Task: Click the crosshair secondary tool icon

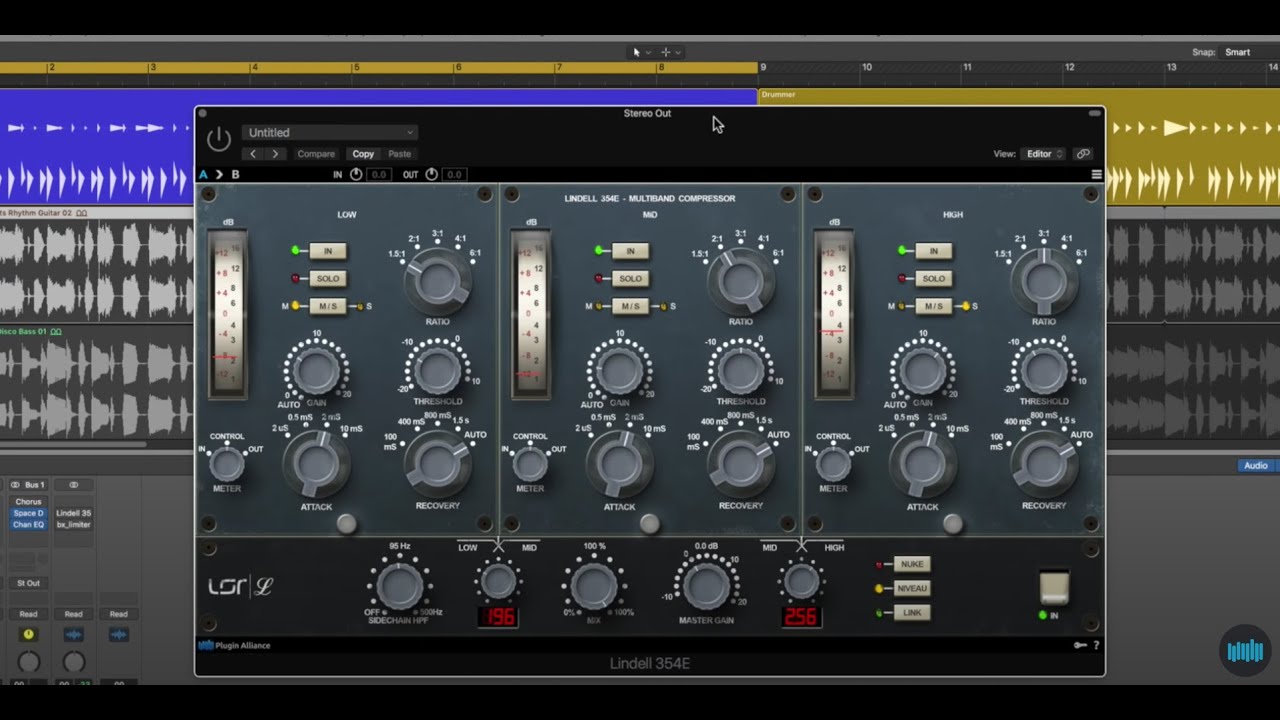Action: pos(665,52)
